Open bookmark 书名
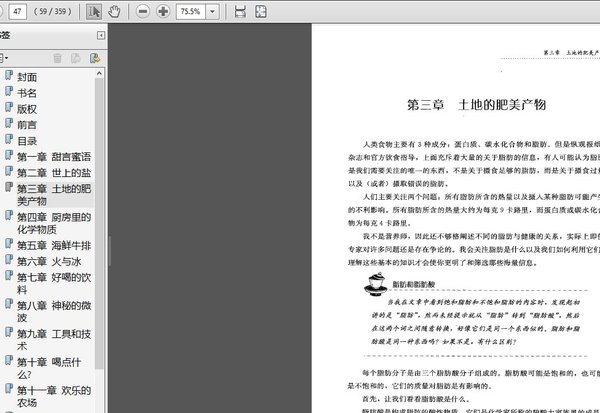The image size is (600, 413). tap(27, 93)
